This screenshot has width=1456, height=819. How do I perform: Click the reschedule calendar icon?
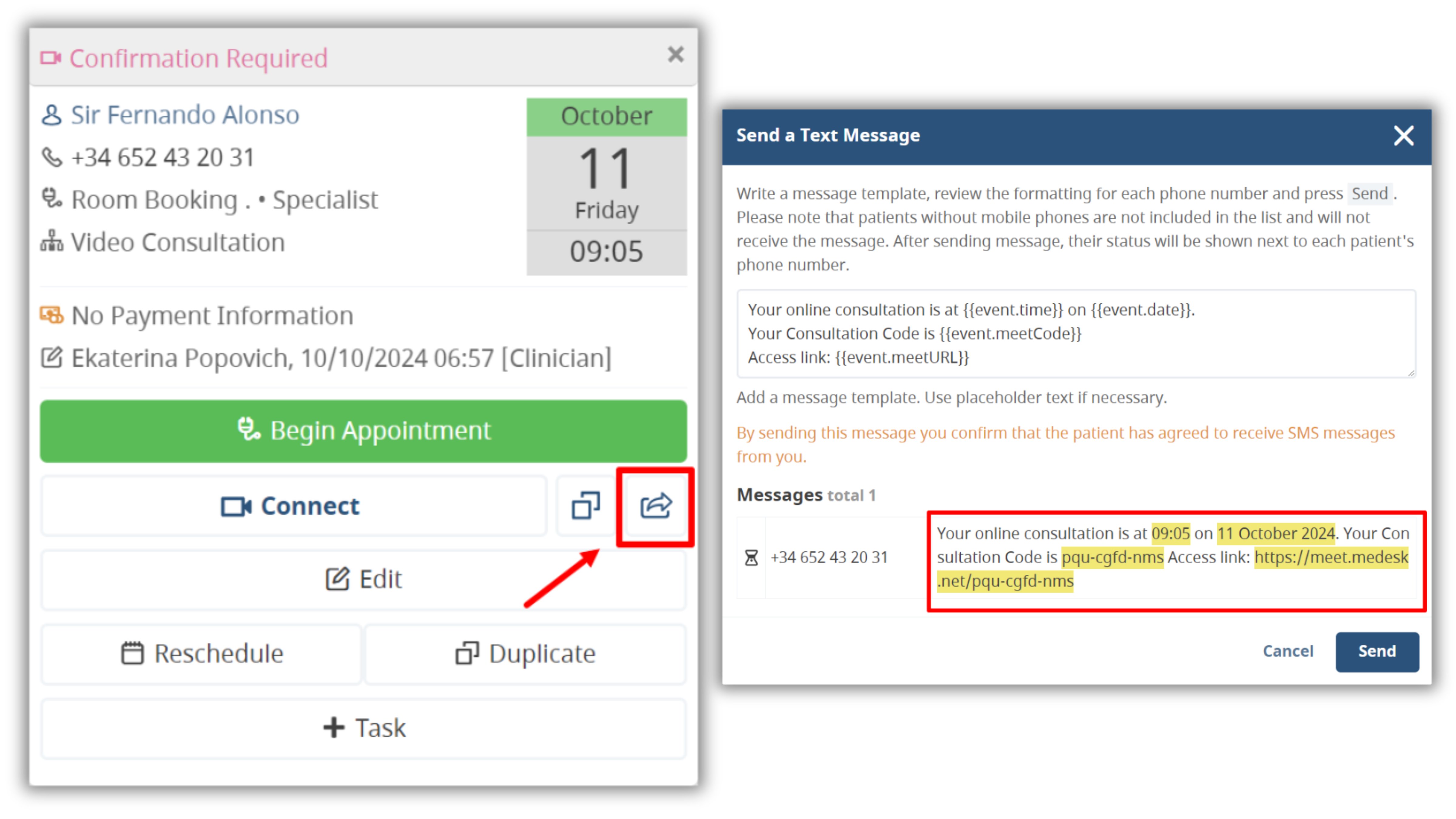coord(130,653)
